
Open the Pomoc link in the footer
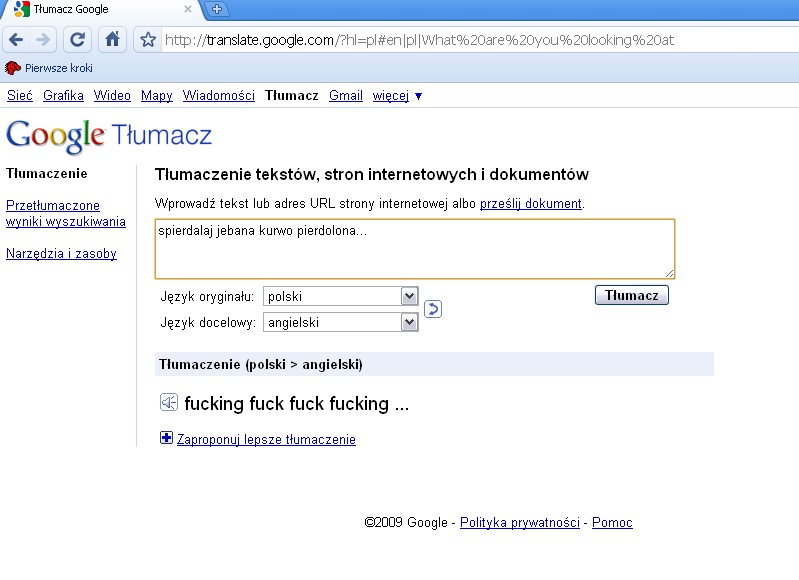tap(612, 522)
